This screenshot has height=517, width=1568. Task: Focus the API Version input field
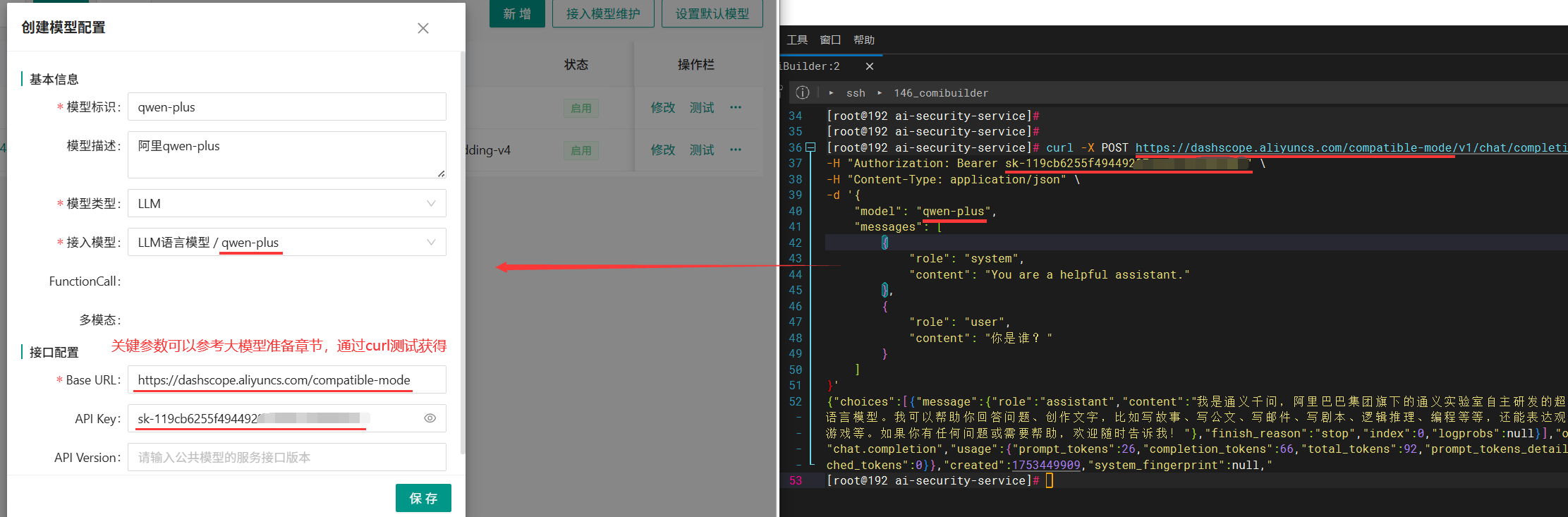click(286, 457)
